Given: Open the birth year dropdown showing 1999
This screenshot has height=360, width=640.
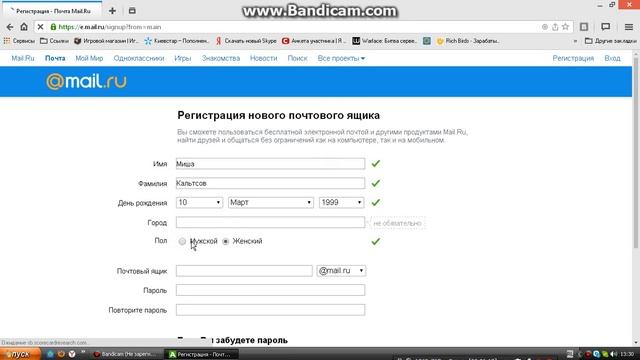Looking at the screenshot, I should click(341, 202).
